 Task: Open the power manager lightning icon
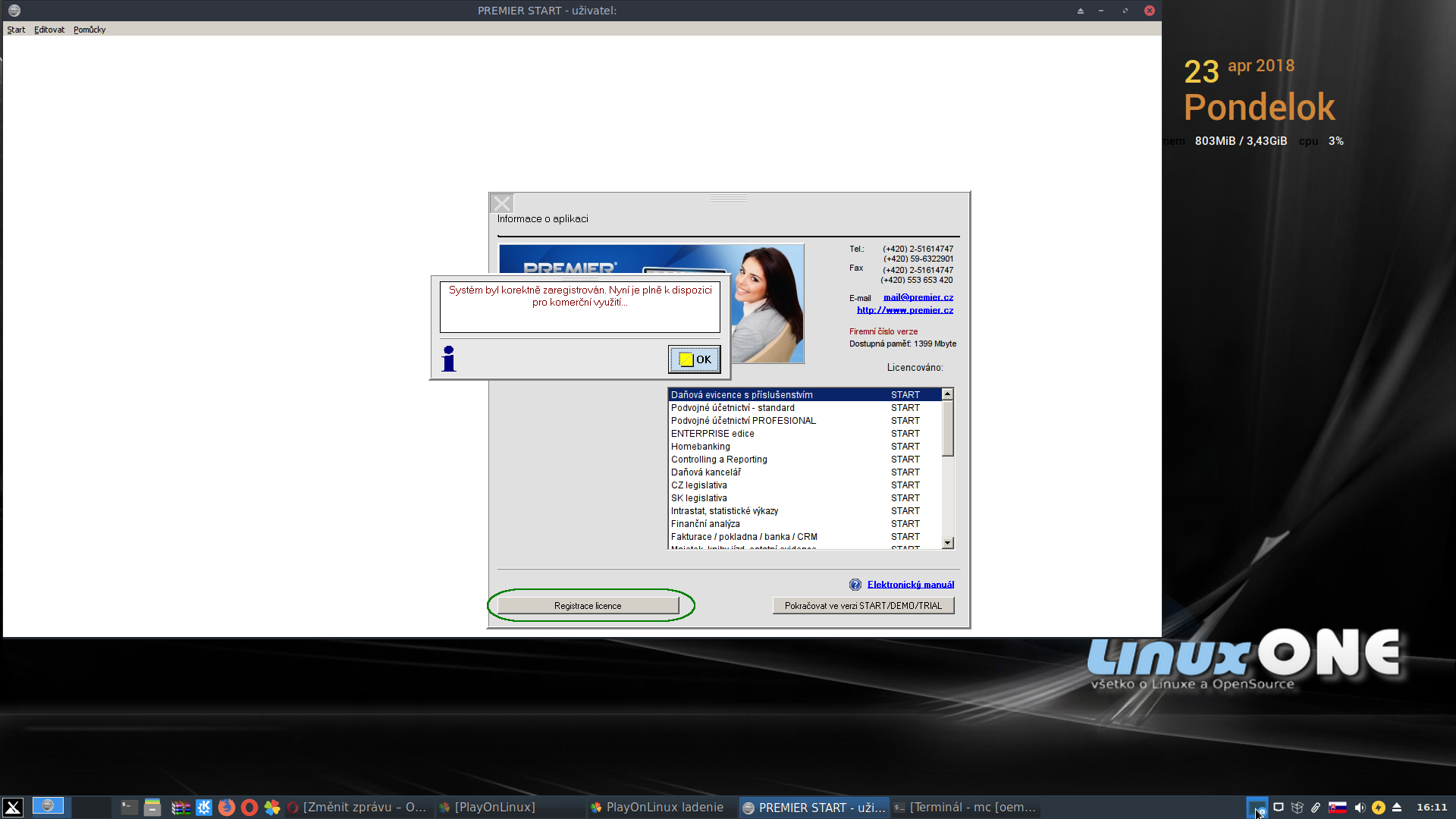[x=1379, y=808]
